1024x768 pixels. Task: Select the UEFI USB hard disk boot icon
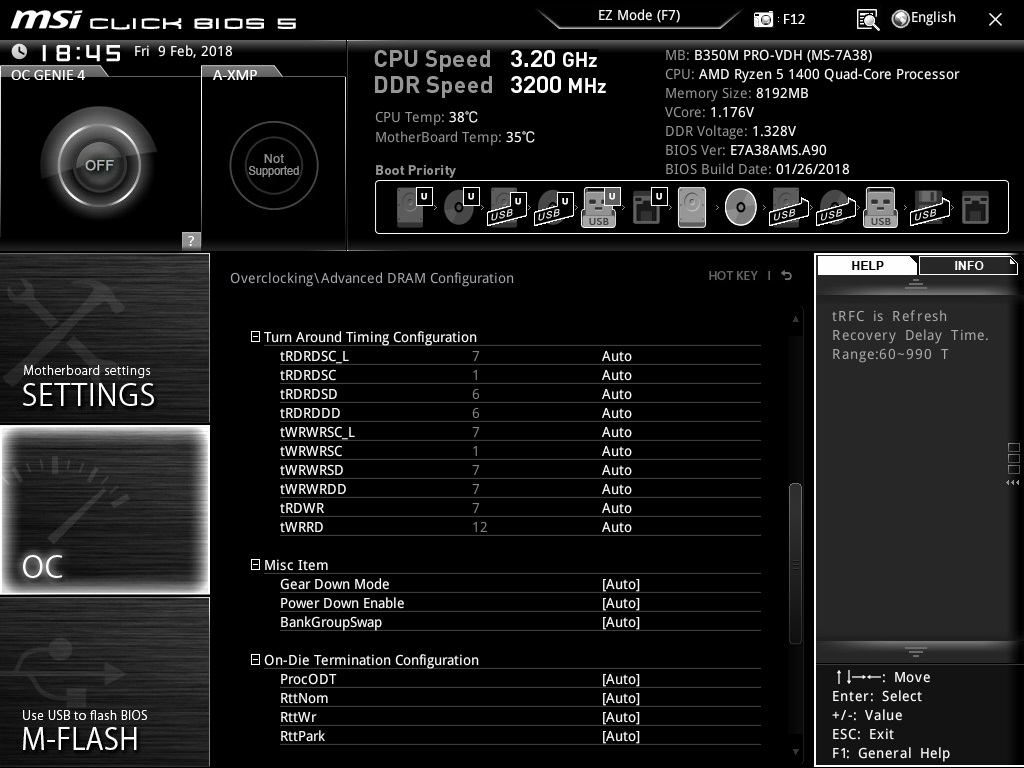(x=507, y=208)
